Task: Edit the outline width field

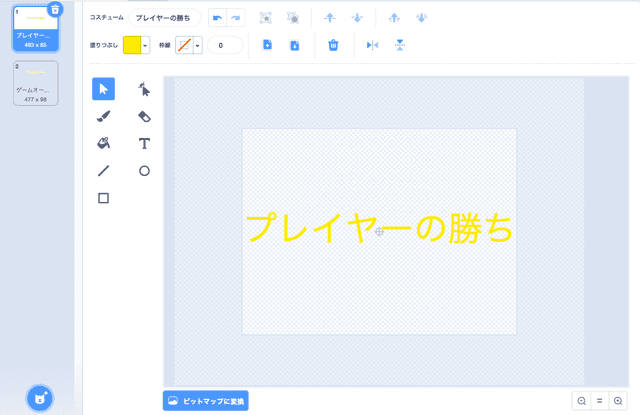Action: click(x=225, y=45)
